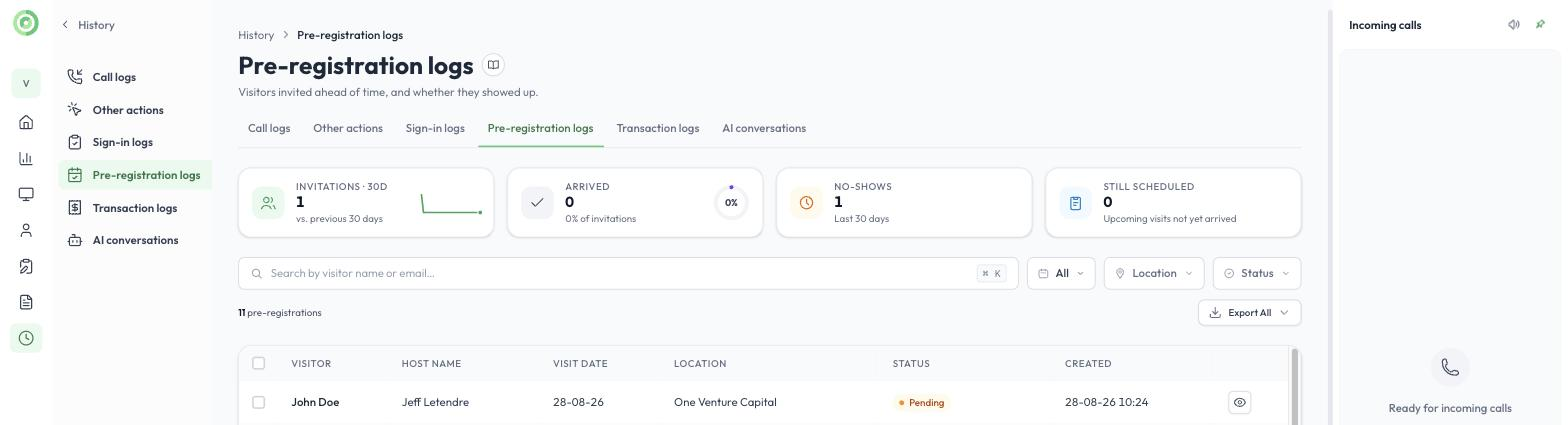1568x425 pixels.
Task: Click the phone icon above Ready for incoming calls
Action: pos(1450,367)
